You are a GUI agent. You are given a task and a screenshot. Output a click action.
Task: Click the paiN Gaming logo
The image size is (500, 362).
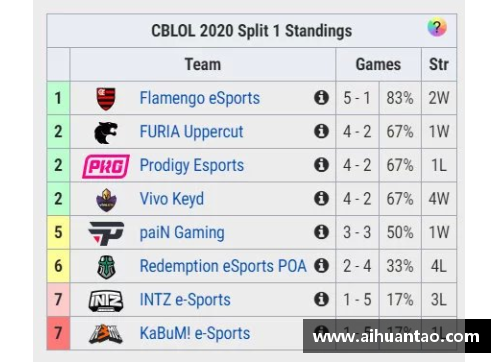coord(106,233)
